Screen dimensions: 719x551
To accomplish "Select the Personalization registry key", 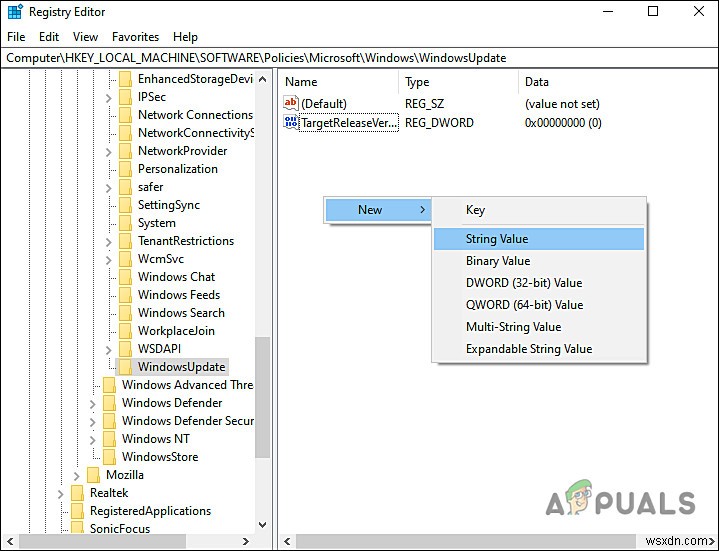I will tap(178, 169).
